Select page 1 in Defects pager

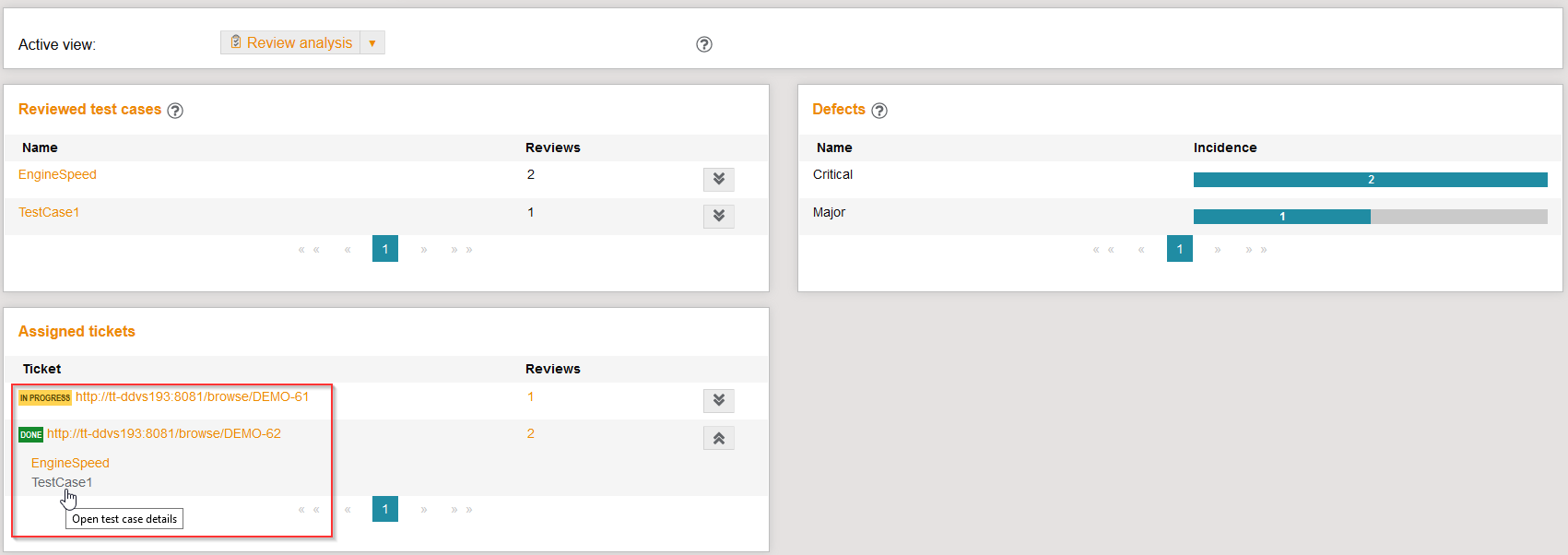pyautogui.click(x=1179, y=249)
